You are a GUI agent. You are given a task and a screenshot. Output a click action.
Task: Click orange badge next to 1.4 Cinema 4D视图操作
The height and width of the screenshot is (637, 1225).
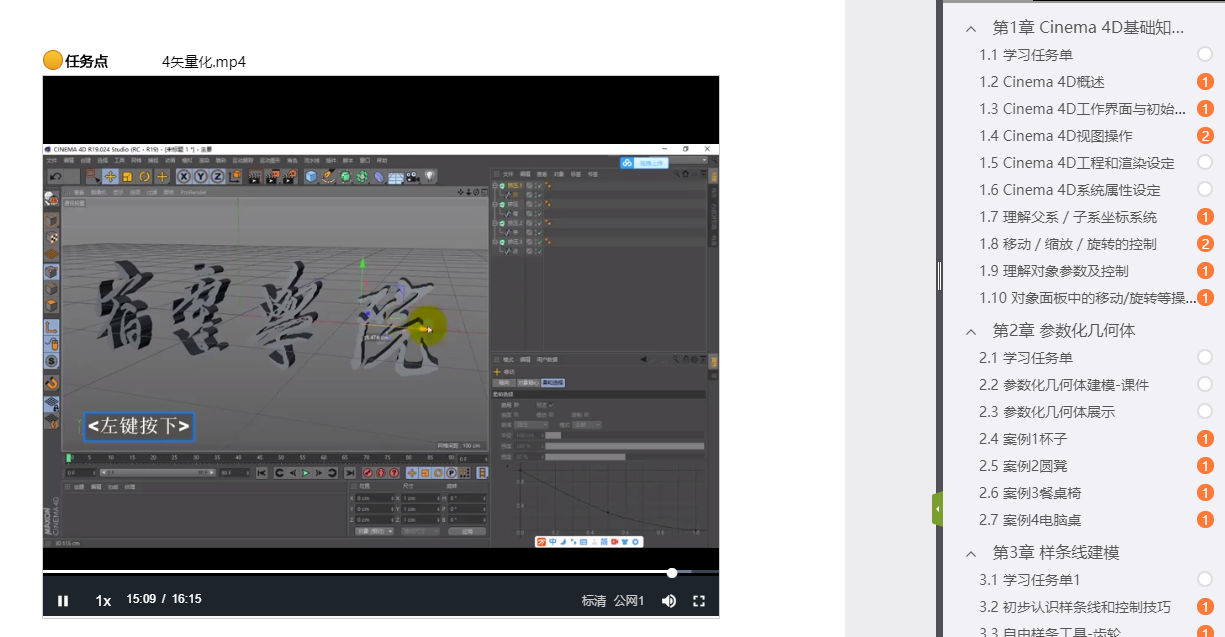click(1205, 136)
